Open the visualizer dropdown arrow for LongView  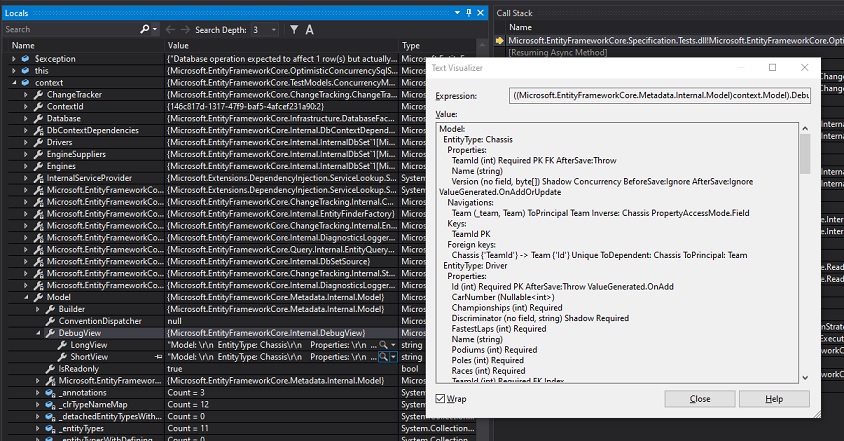393,345
